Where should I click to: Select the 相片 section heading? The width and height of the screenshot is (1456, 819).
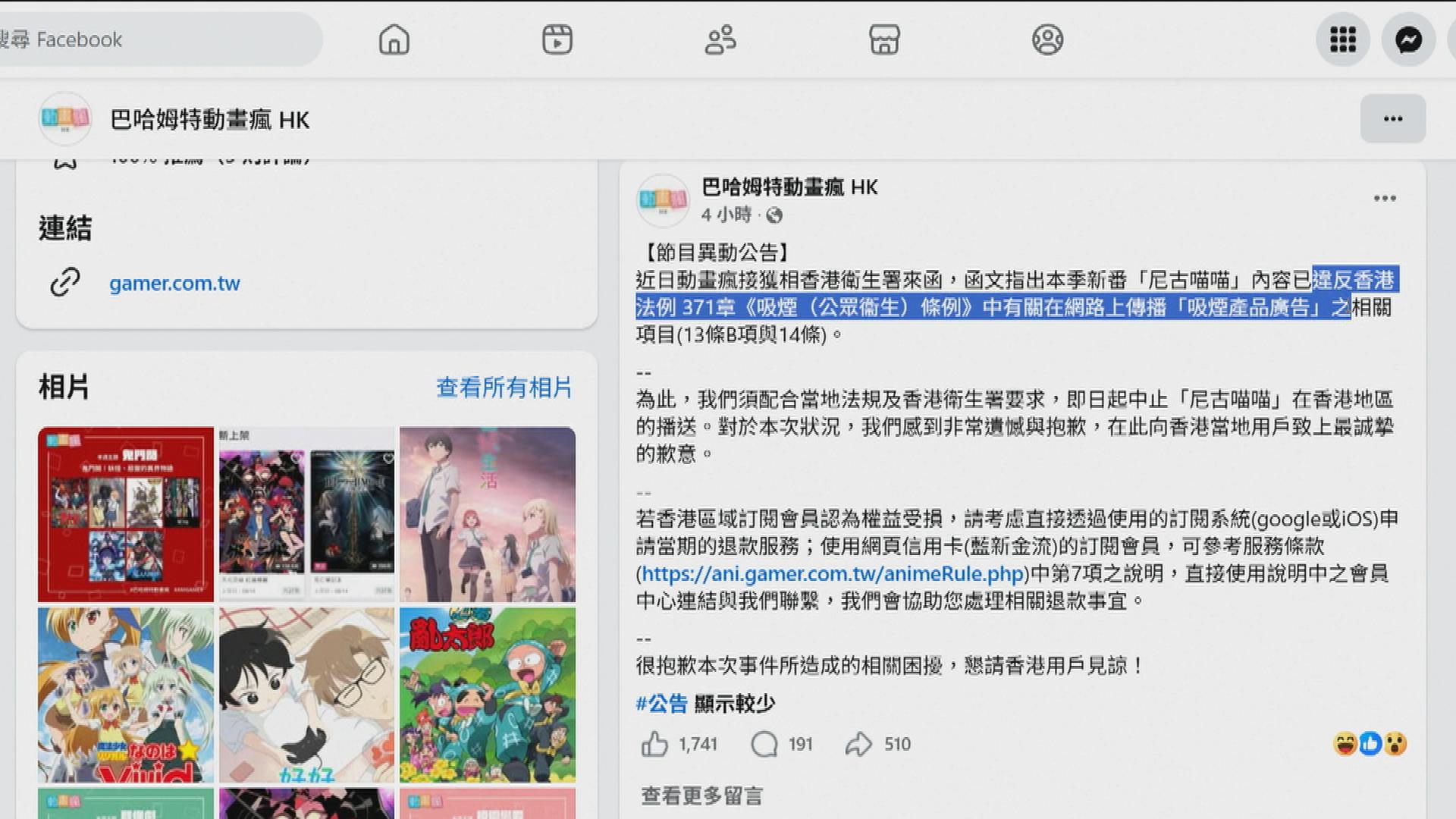click(x=64, y=388)
